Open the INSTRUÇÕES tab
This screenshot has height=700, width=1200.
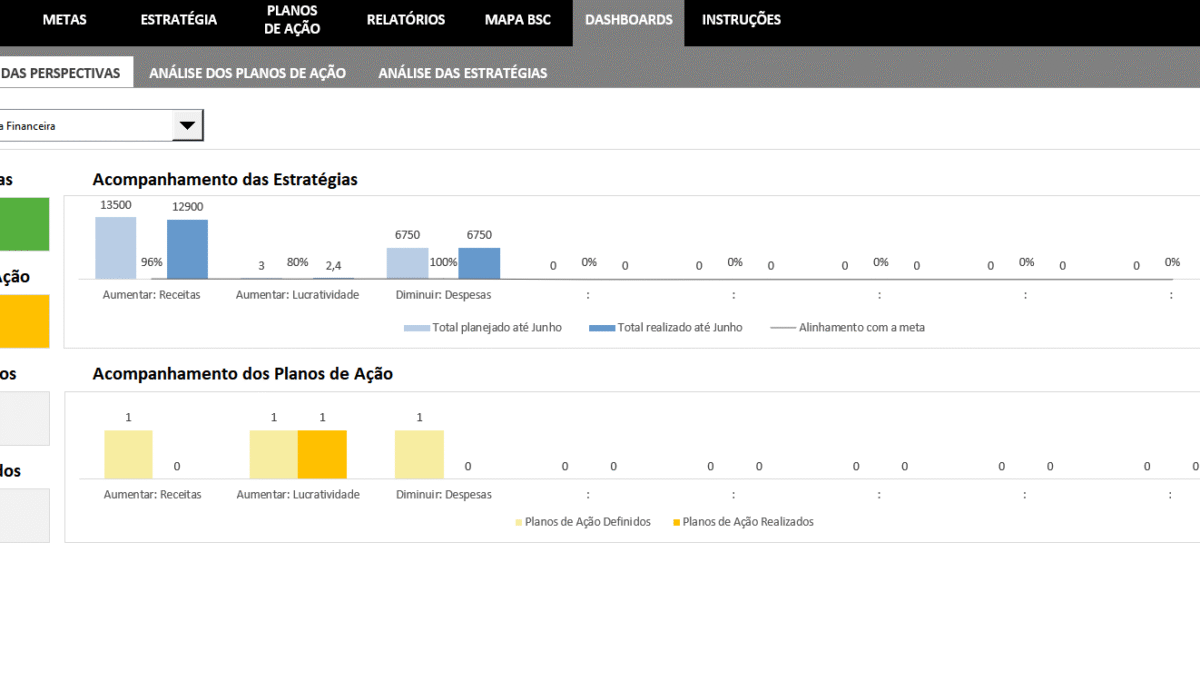(x=741, y=20)
